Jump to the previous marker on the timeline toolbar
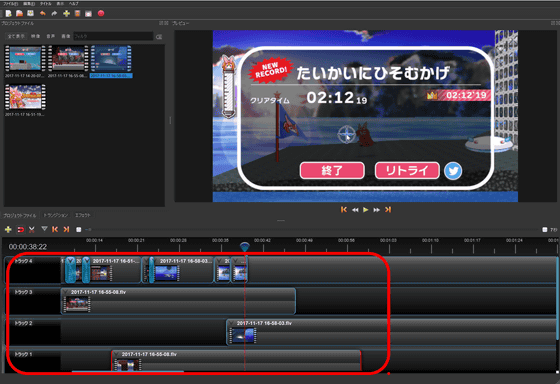Screen dimensions: 560x384 [55, 229]
